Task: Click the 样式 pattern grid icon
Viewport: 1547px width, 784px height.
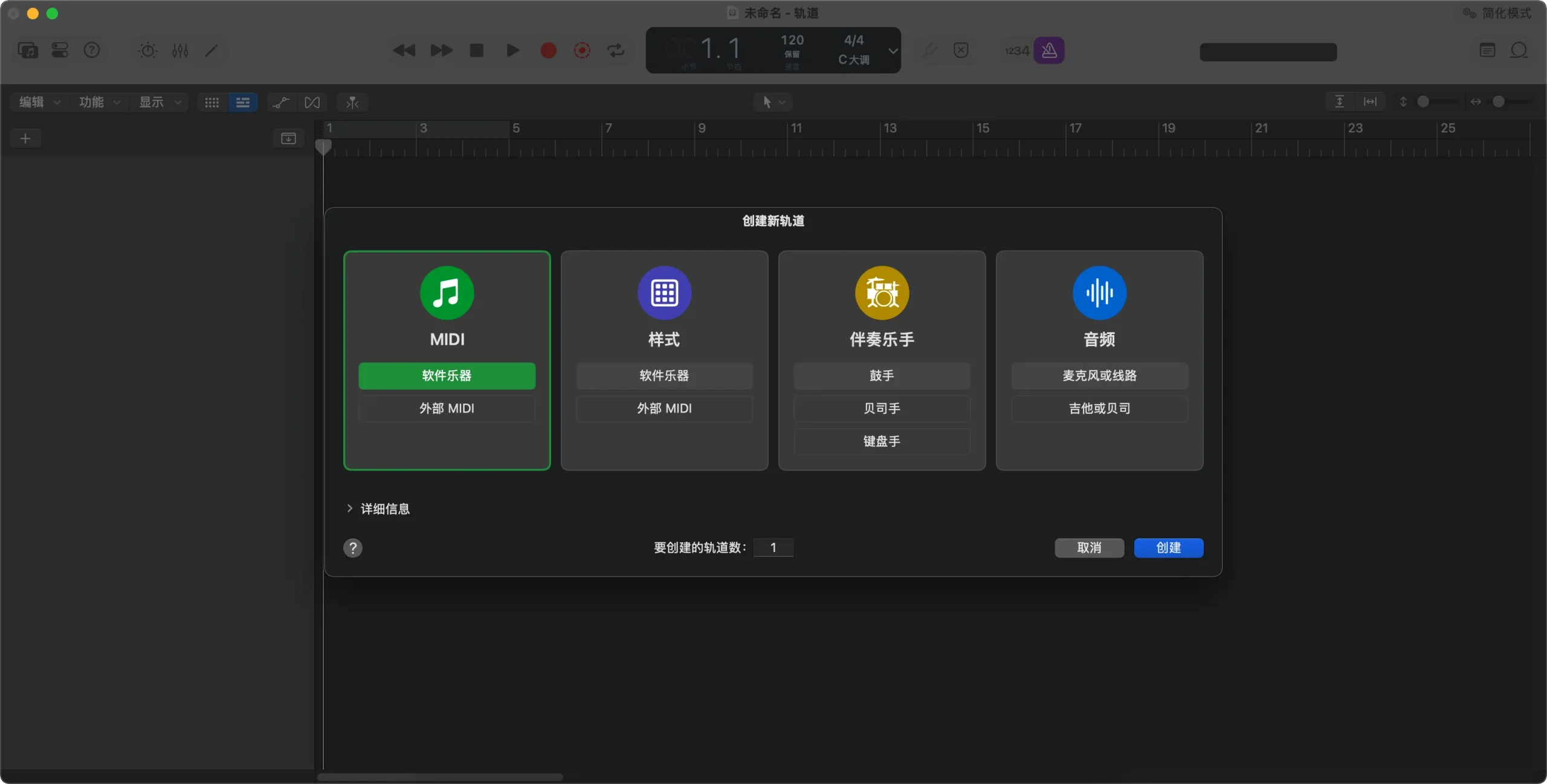Action: coord(664,293)
